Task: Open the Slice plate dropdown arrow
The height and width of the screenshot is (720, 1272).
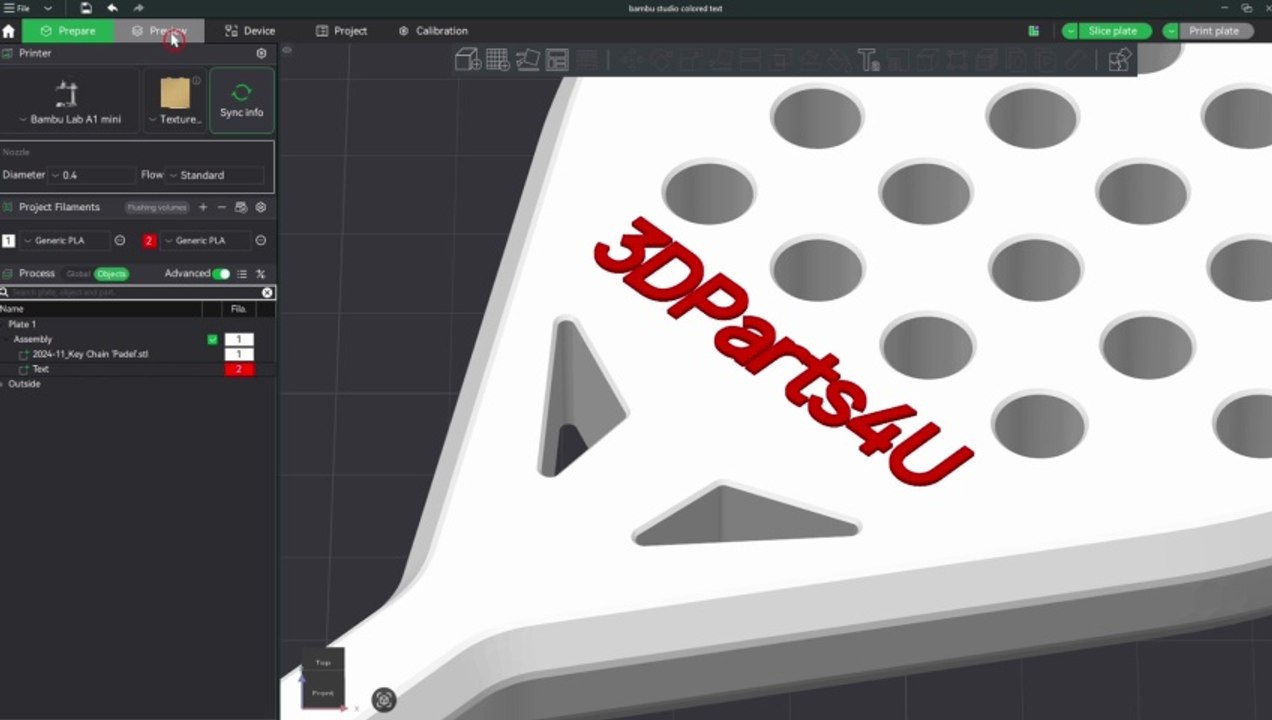Action: pyautogui.click(x=1071, y=31)
